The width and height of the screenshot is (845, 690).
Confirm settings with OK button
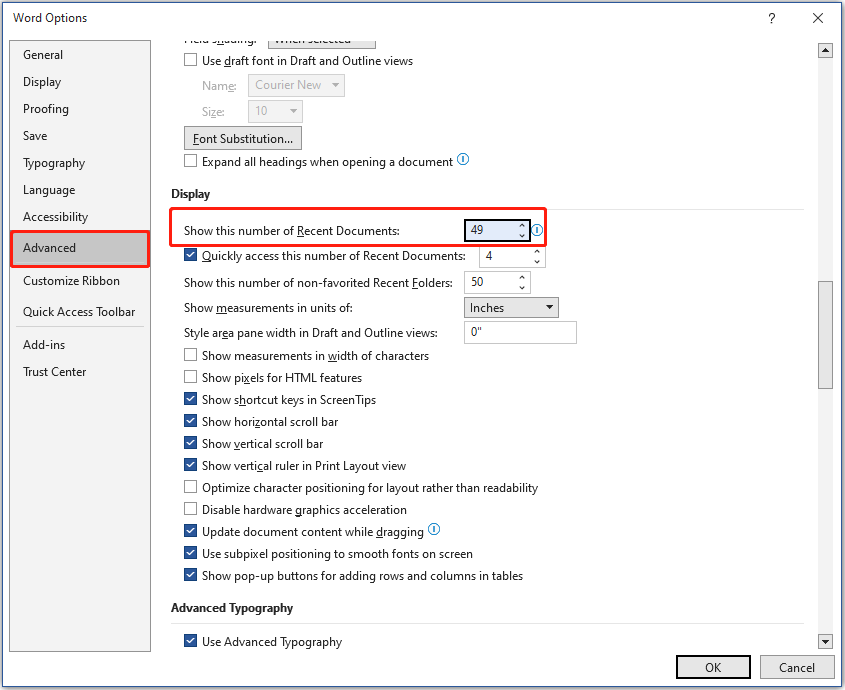pyautogui.click(x=713, y=667)
